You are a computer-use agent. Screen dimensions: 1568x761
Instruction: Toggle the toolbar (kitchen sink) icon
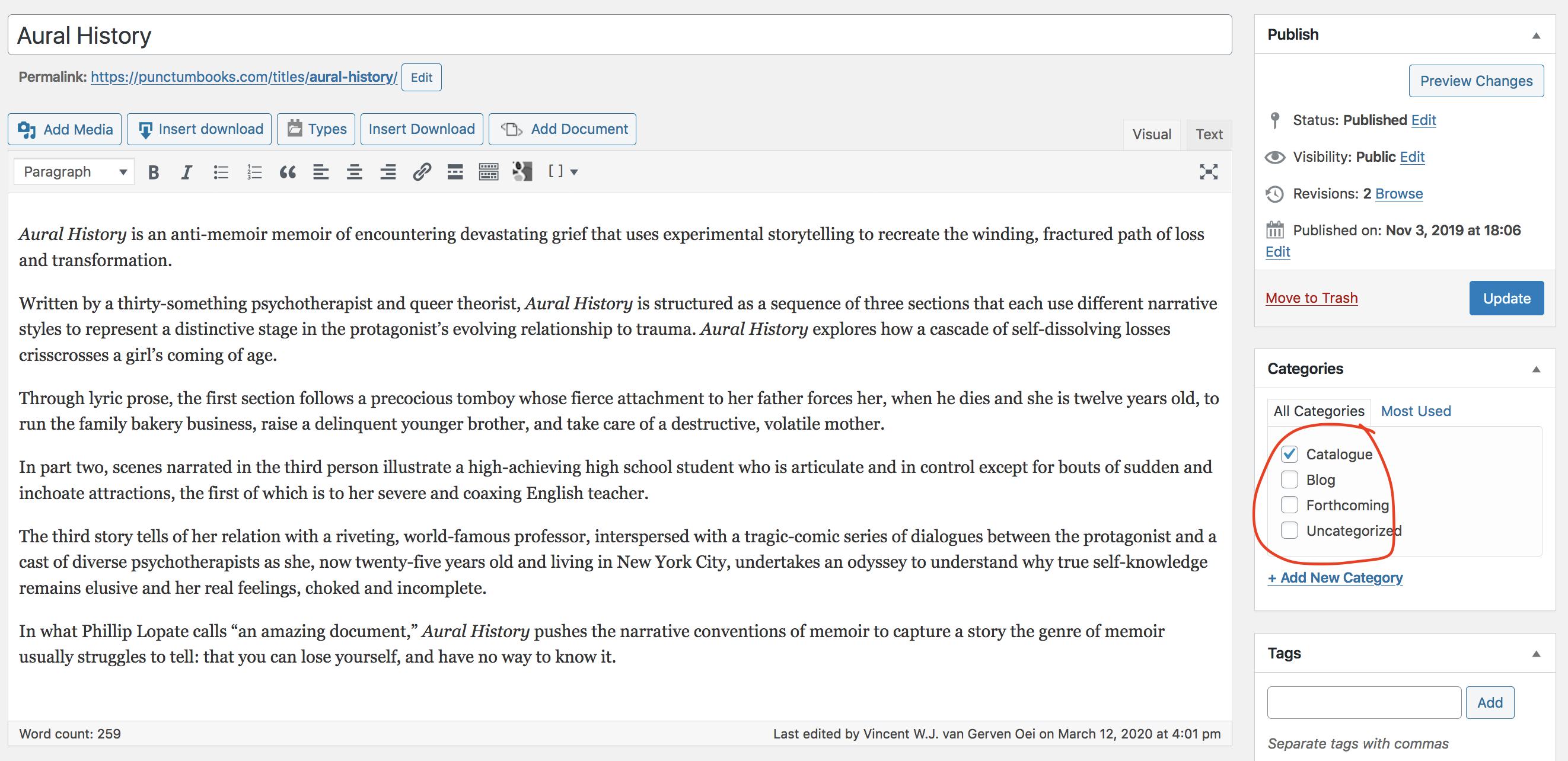[x=488, y=172]
